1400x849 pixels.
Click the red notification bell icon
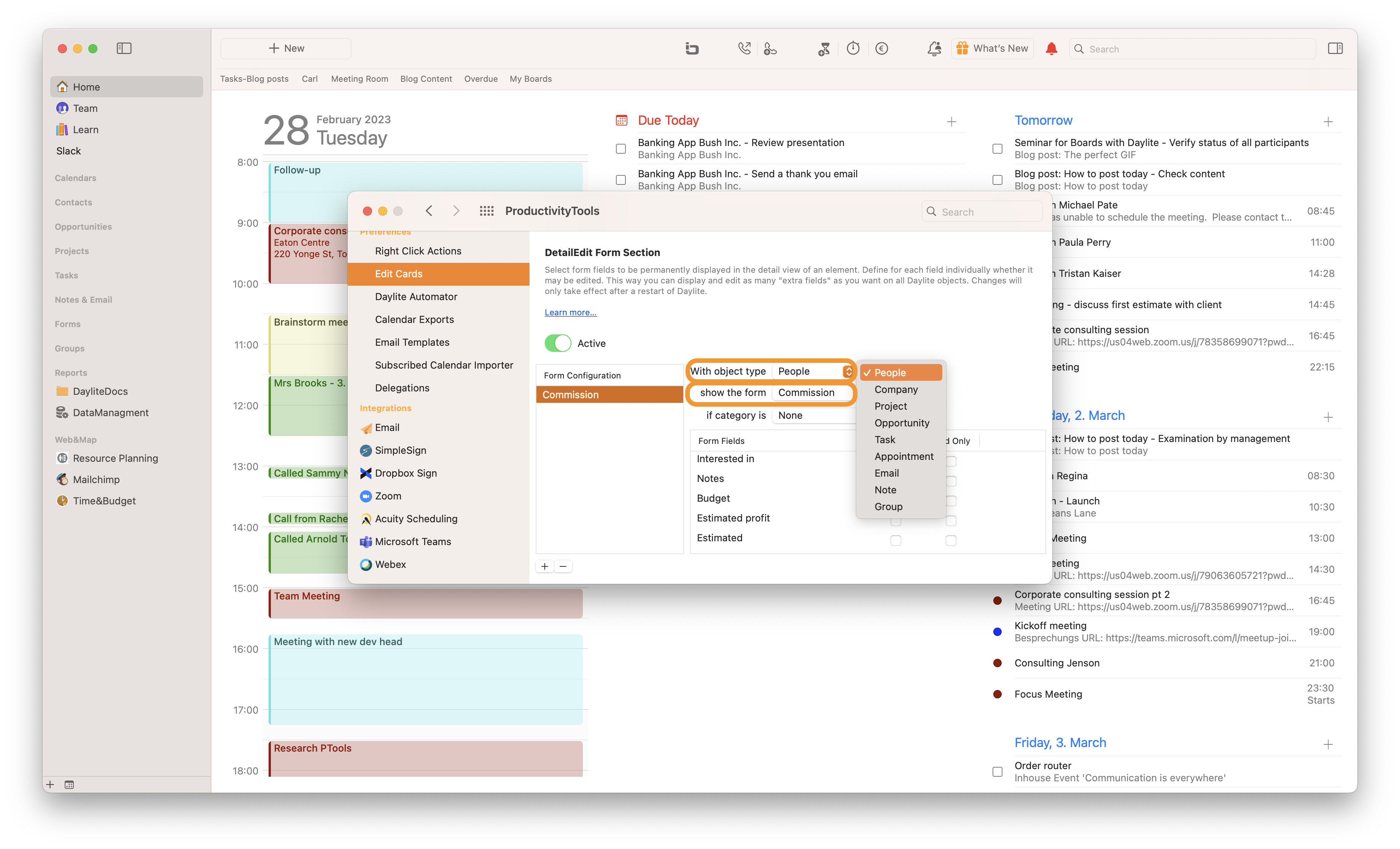pyautogui.click(x=1051, y=48)
